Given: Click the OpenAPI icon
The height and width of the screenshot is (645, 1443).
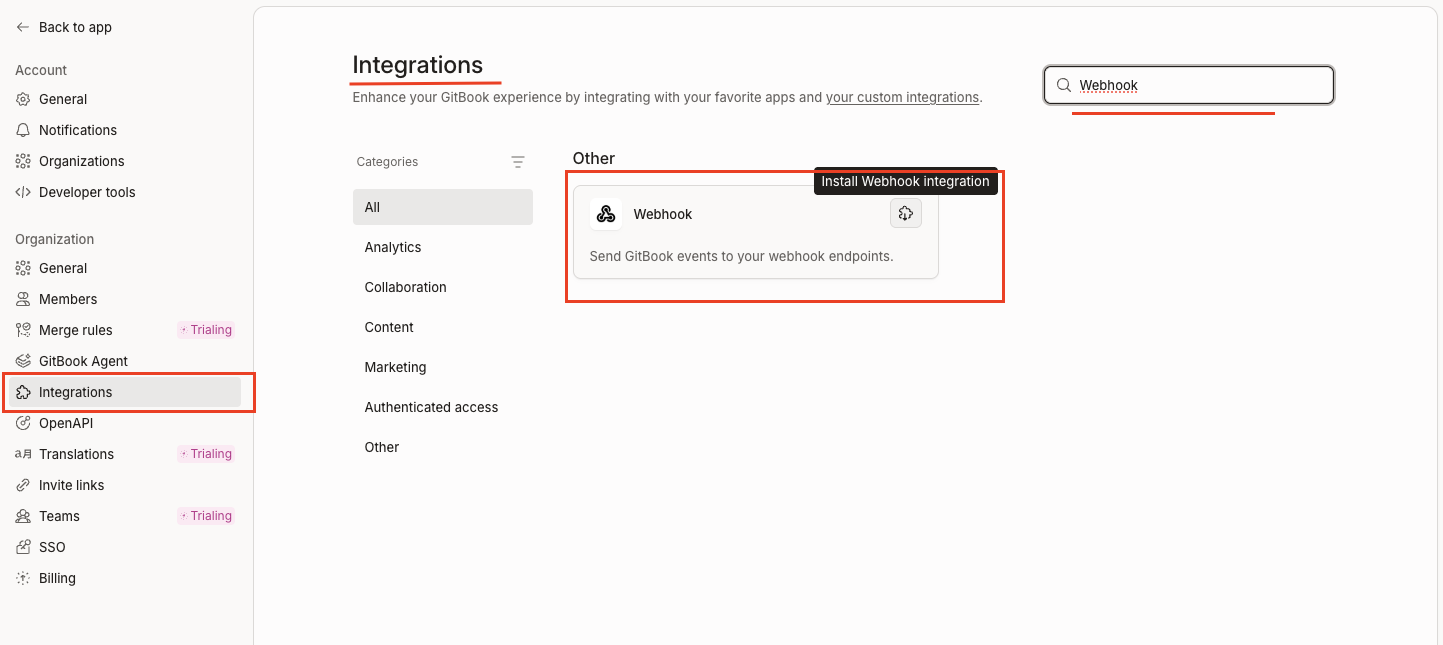Looking at the screenshot, I should tap(23, 423).
